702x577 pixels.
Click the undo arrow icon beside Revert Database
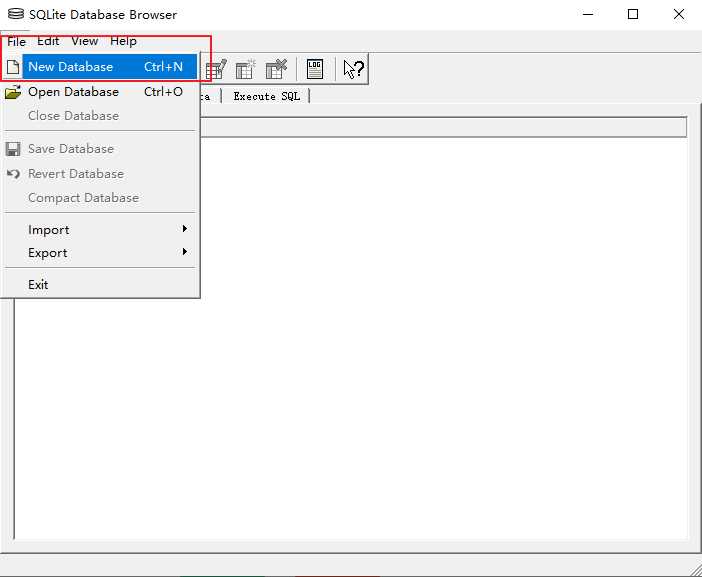click(x=13, y=174)
